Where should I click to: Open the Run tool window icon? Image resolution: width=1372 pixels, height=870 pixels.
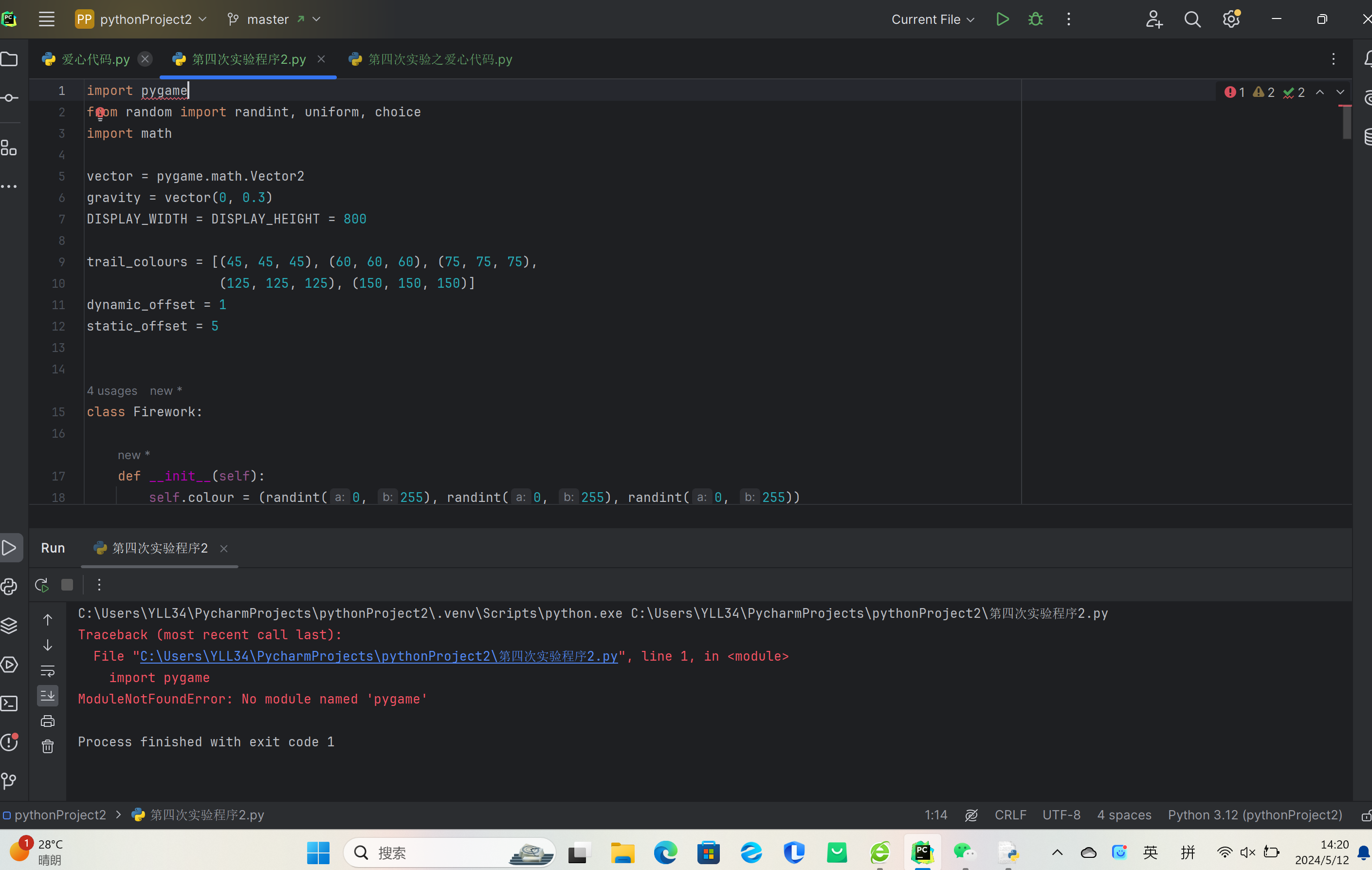(9, 548)
